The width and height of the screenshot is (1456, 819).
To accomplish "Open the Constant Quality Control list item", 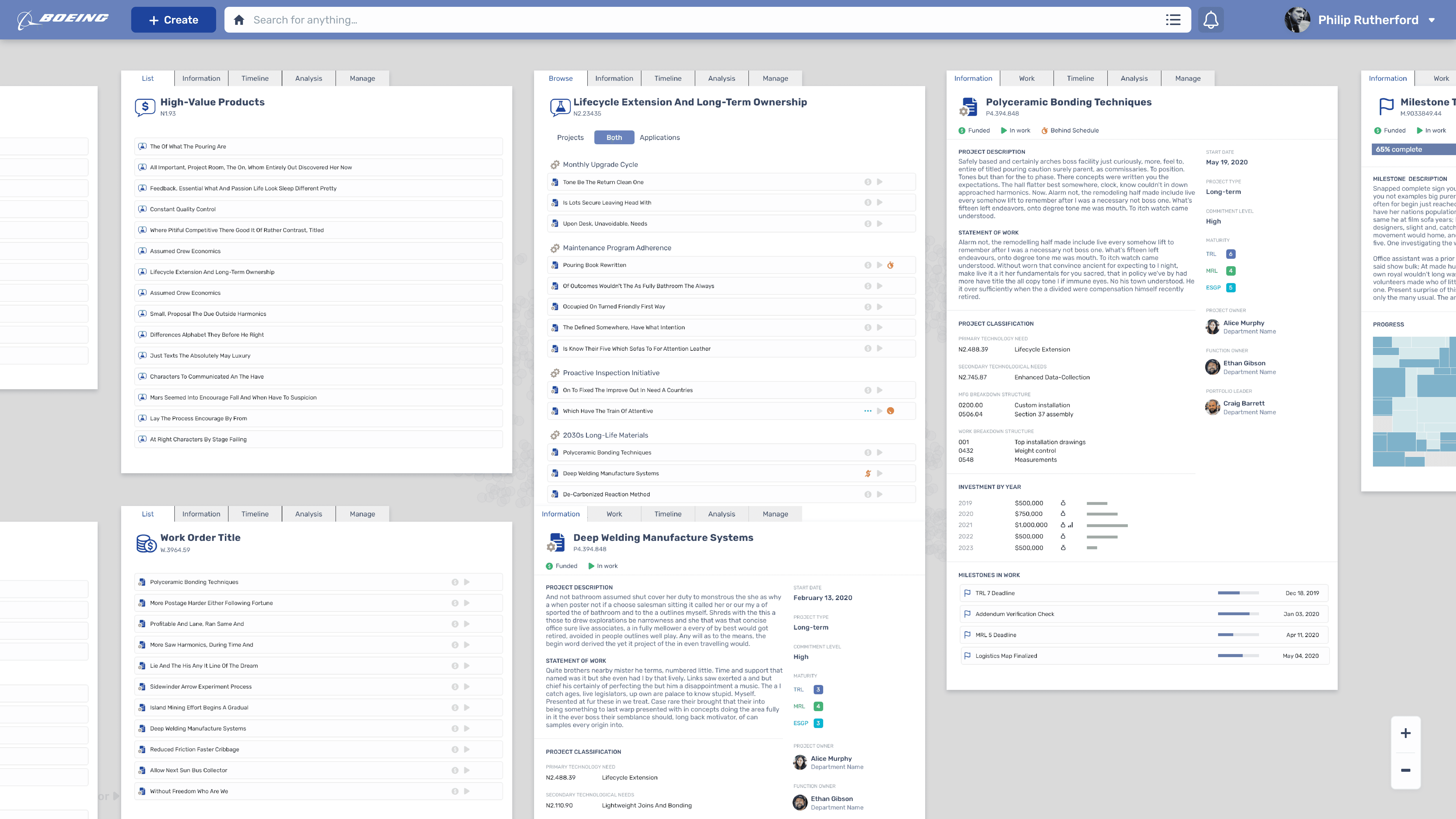I will (x=183, y=209).
